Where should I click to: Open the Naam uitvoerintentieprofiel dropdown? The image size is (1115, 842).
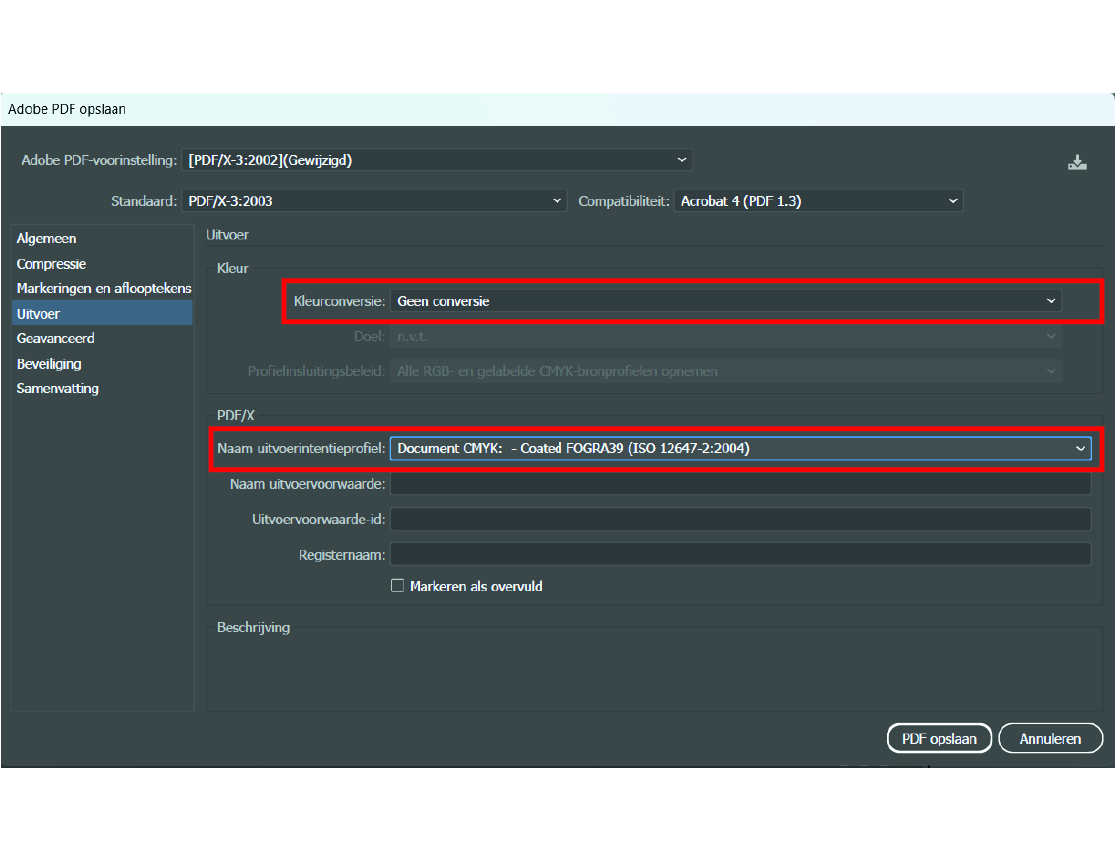[x=740, y=449]
